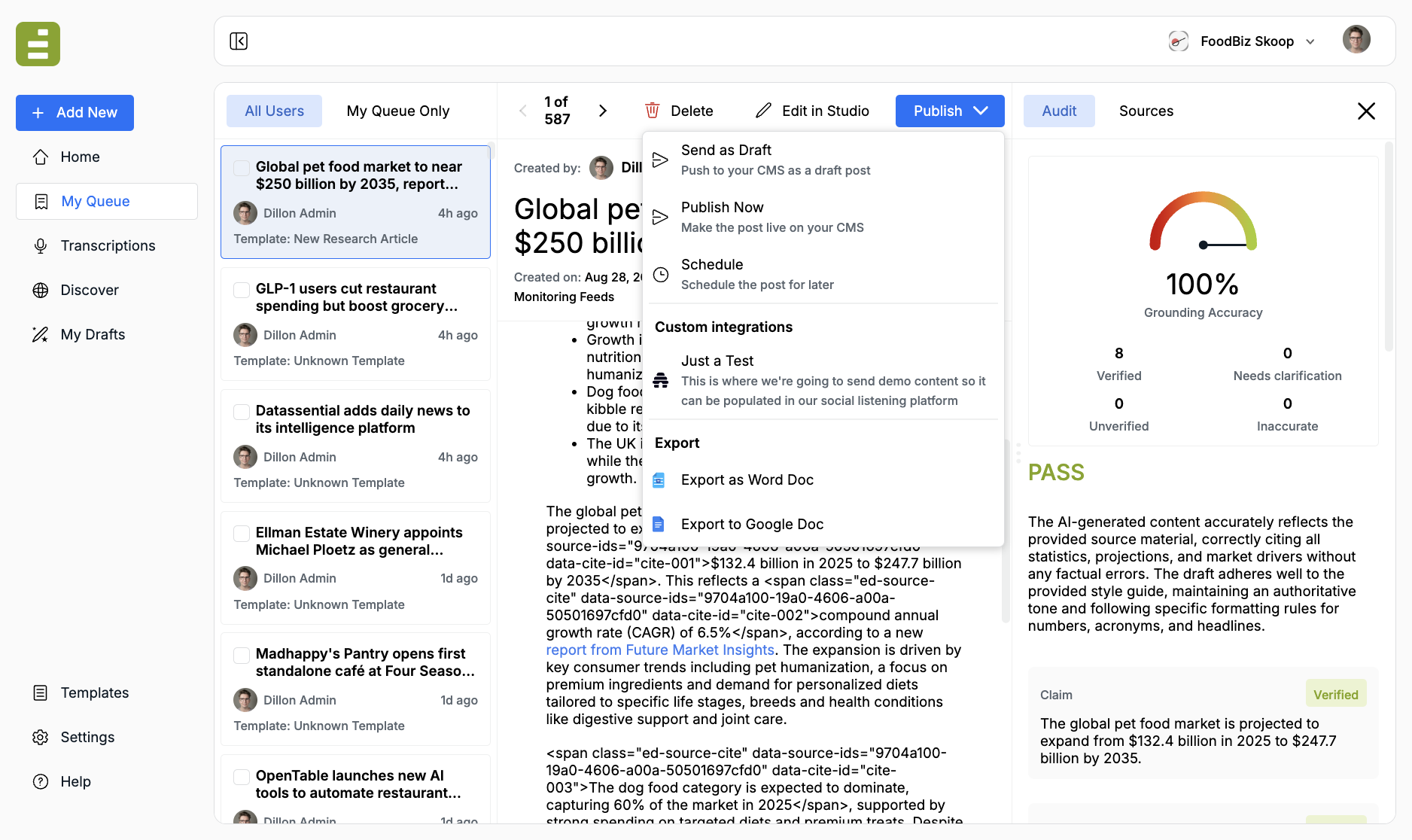
Task: Switch to the Audit tab
Action: tap(1059, 111)
